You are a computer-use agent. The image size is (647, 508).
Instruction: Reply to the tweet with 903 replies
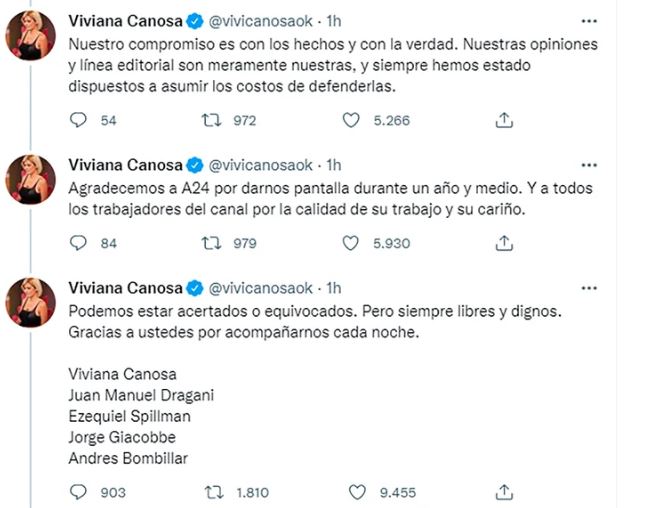79,492
